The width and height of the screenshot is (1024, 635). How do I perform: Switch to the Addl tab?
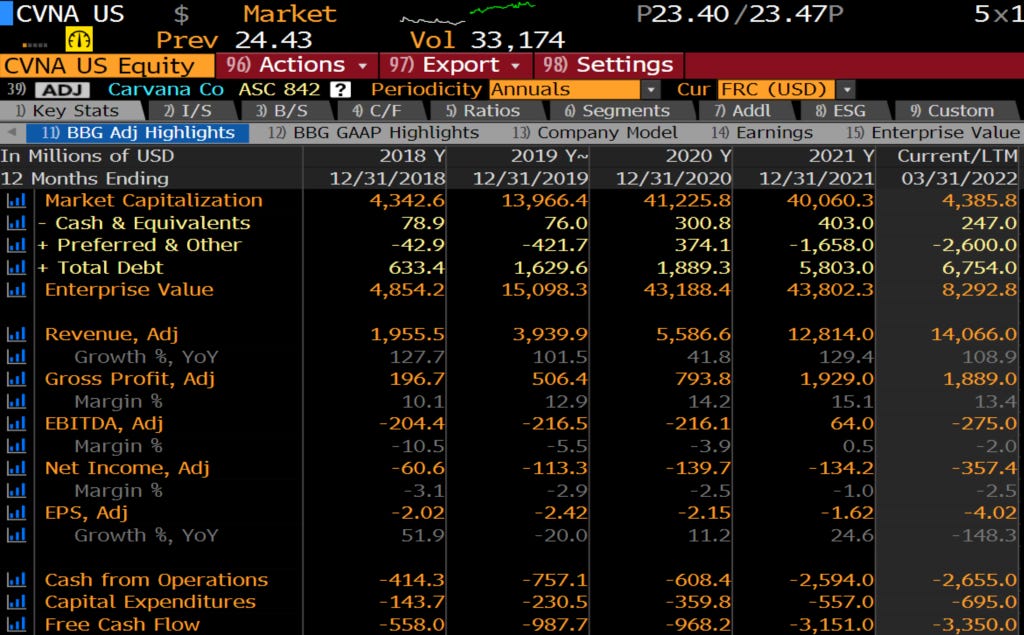pyautogui.click(x=745, y=111)
